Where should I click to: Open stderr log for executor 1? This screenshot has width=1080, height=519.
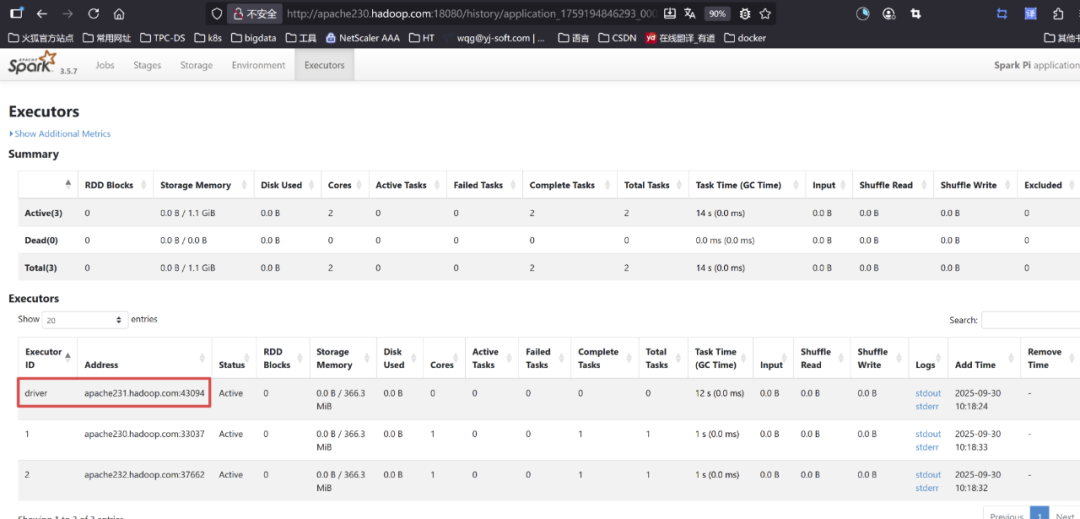coord(926,447)
